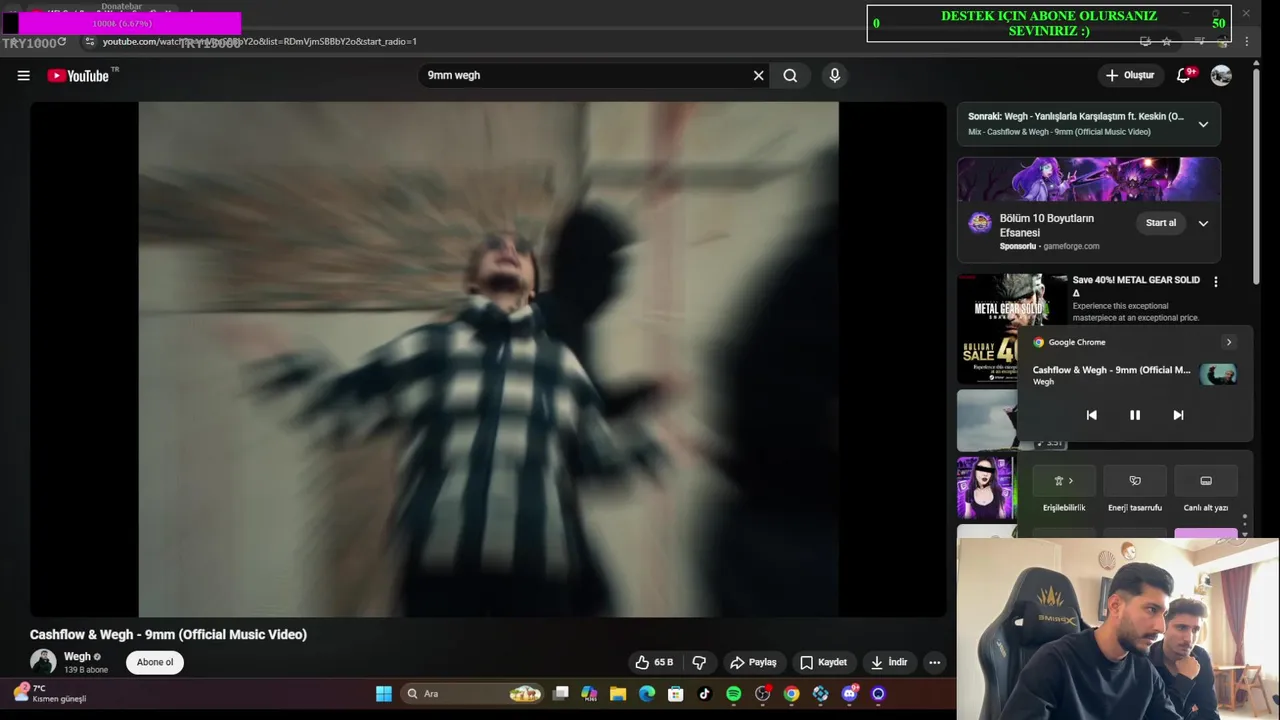
Task: Reload the page
Action: click(x=62, y=41)
